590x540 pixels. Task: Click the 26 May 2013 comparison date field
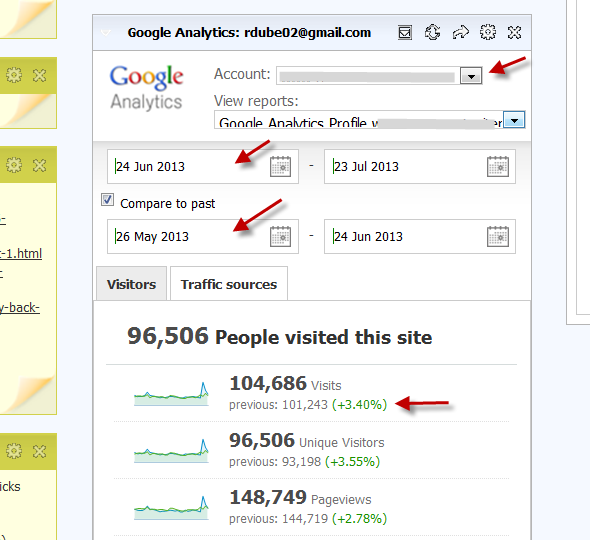pos(203,236)
